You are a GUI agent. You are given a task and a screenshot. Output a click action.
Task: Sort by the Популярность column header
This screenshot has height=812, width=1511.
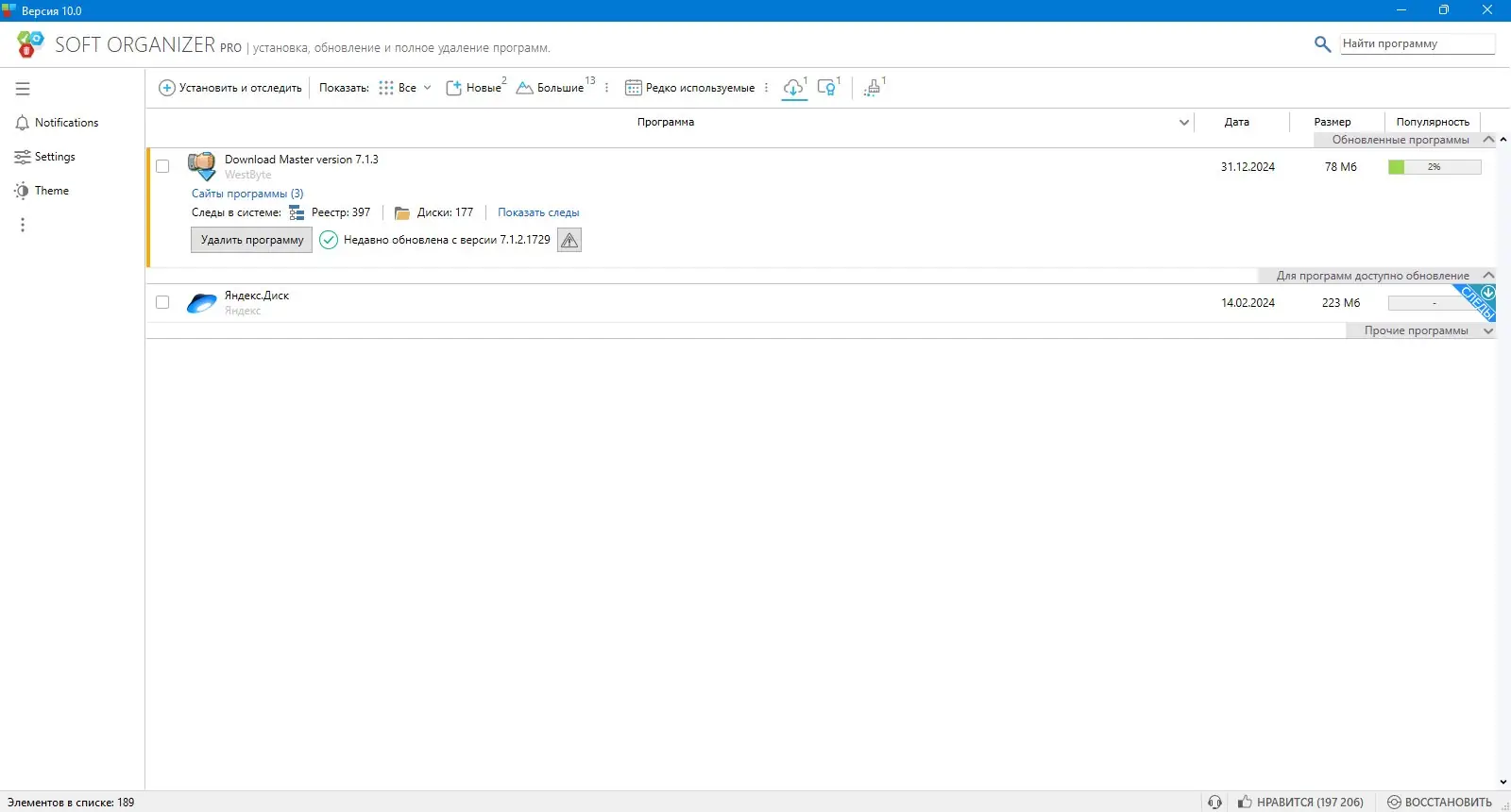click(1433, 122)
